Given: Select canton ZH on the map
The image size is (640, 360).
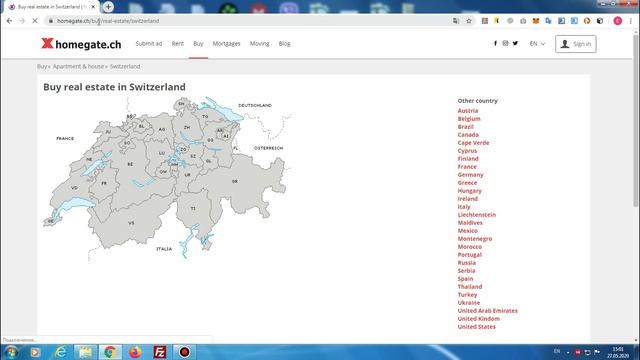Looking at the screenshot, I should point(187,127).
